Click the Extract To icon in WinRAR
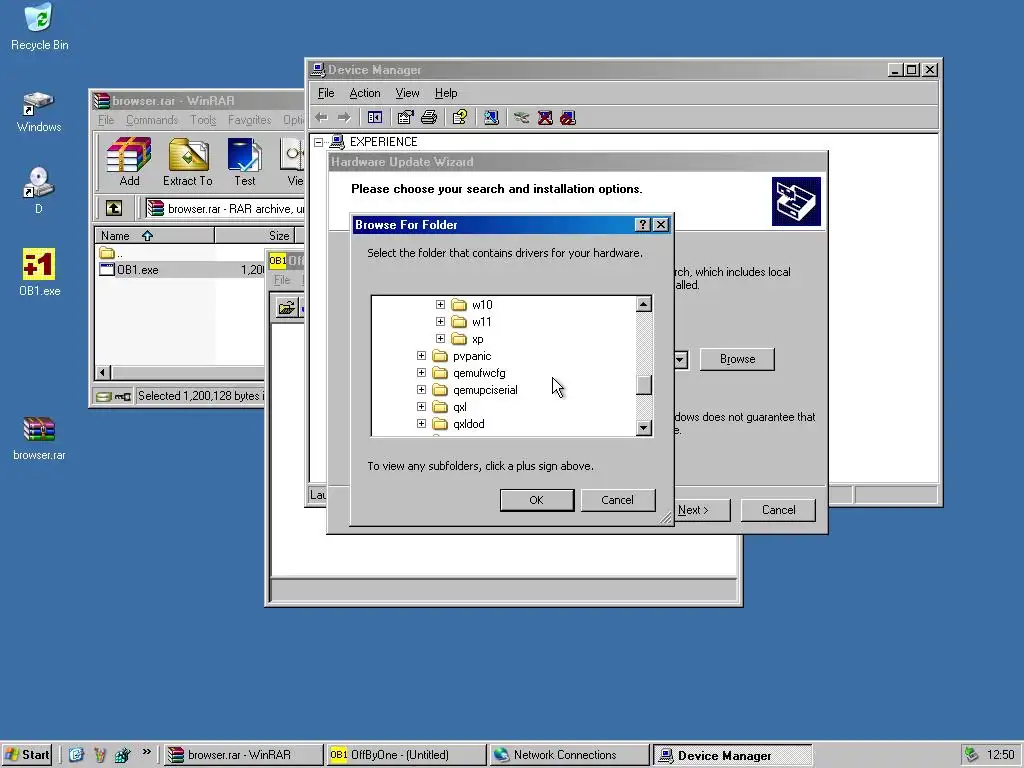1024x768 pixels. (x=187, y=162)
